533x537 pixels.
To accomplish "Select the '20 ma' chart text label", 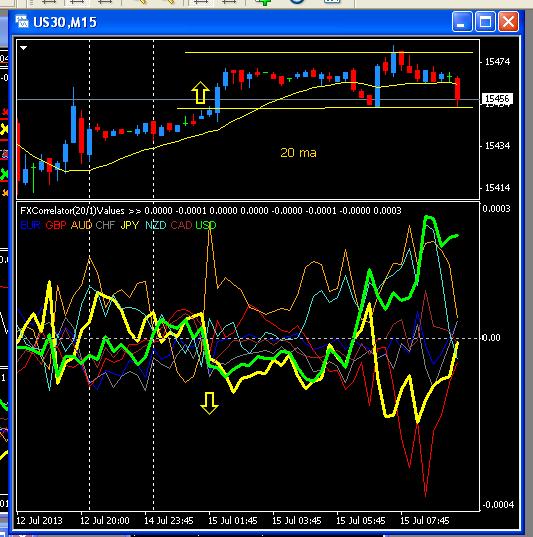I will tap(298, 152).
